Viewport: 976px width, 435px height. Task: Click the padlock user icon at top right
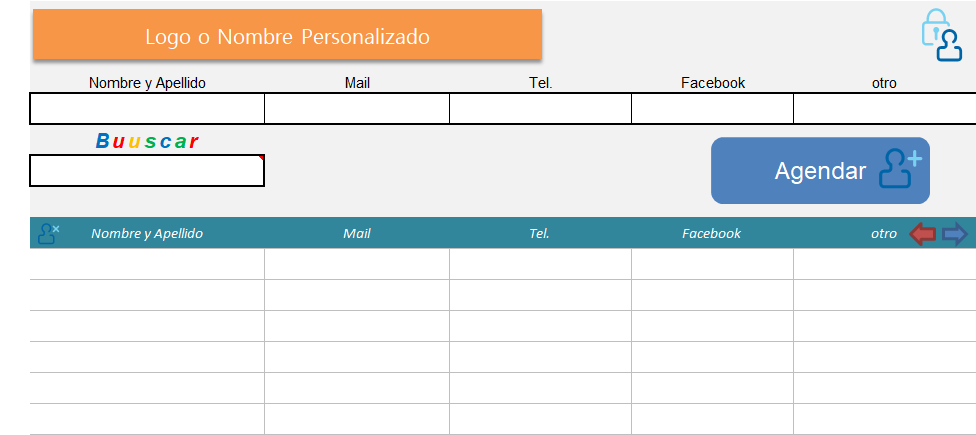(x=940, y=36)
